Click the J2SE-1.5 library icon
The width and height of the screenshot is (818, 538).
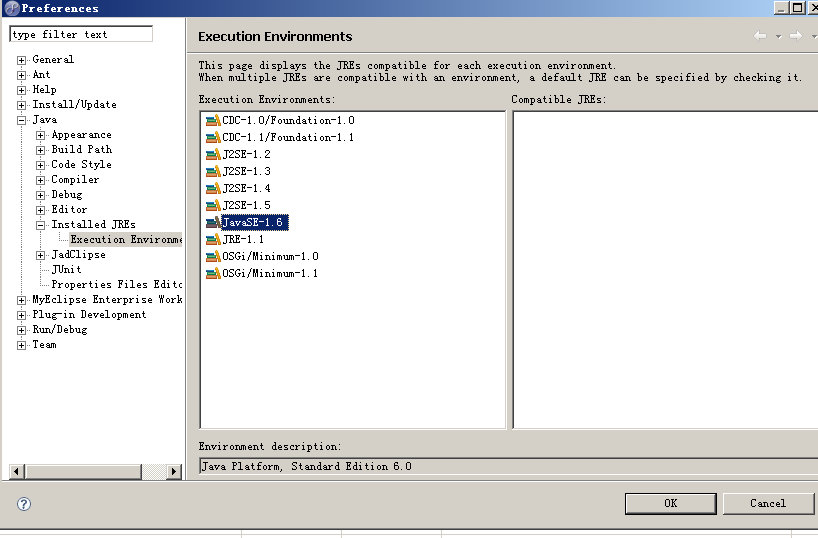(x=212, y=205)
